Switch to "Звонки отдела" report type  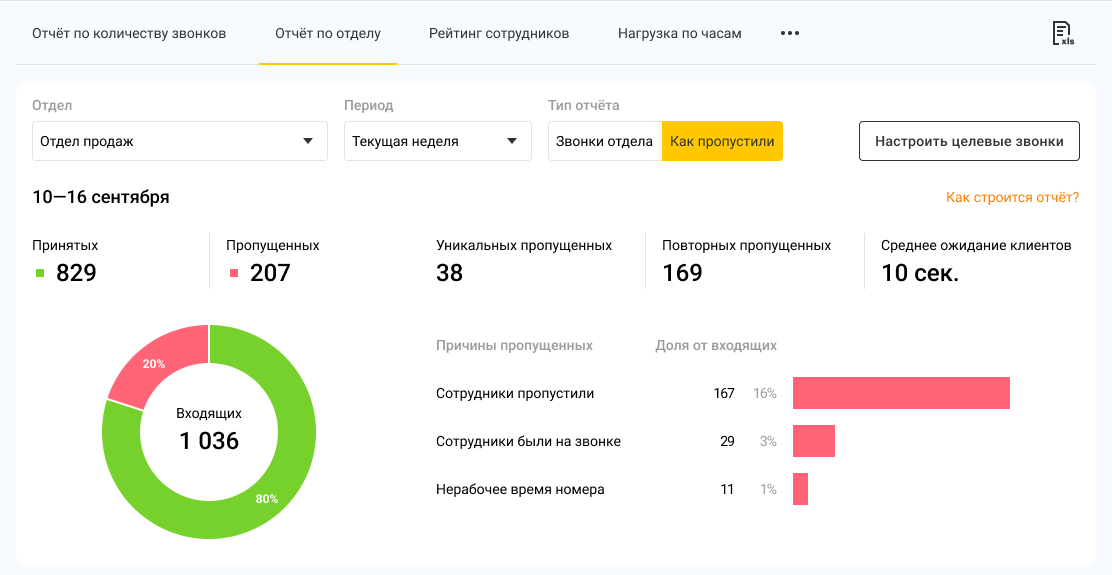tap(604, 141)
